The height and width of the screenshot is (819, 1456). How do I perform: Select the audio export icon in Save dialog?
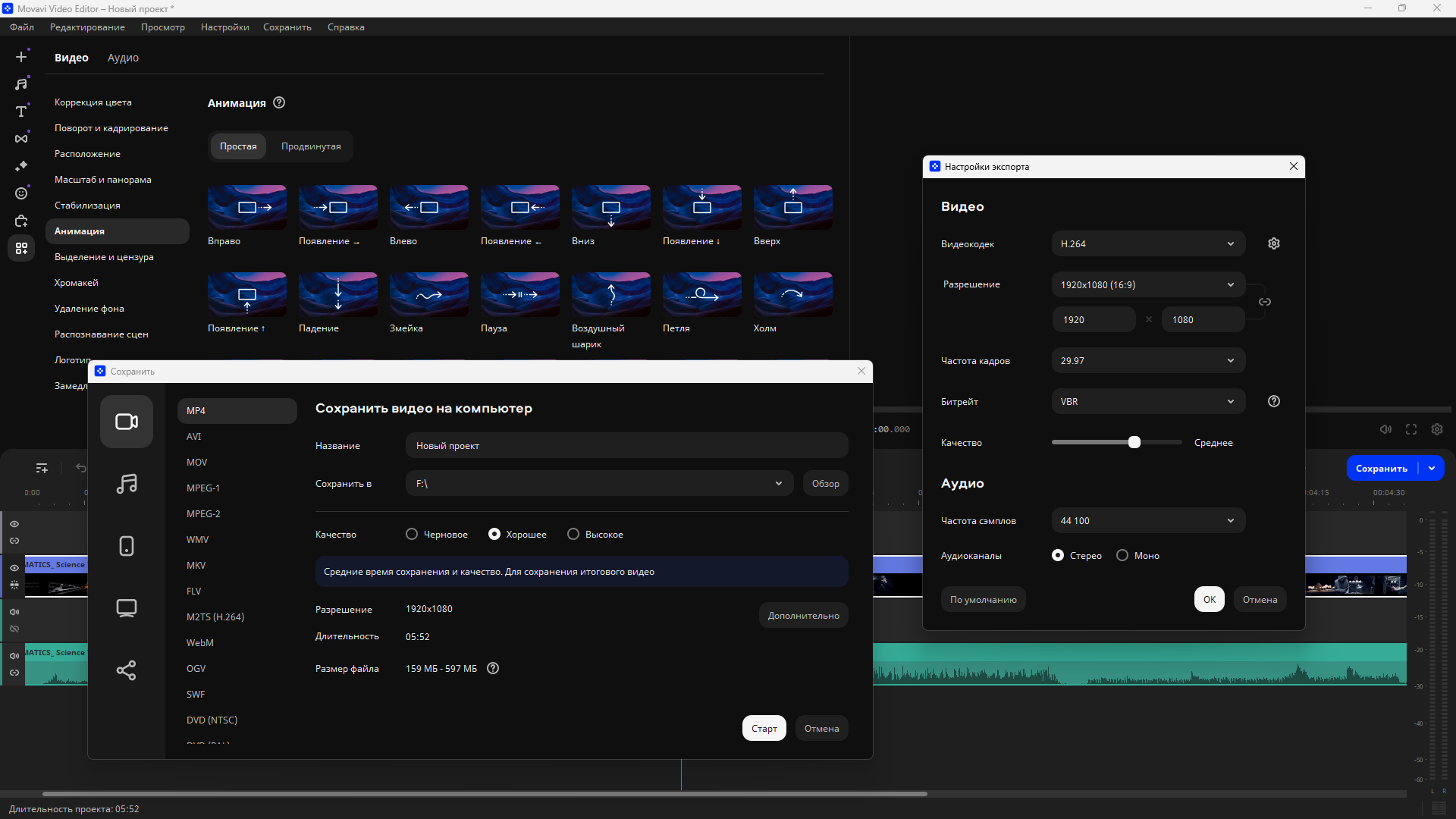point(127,484)
